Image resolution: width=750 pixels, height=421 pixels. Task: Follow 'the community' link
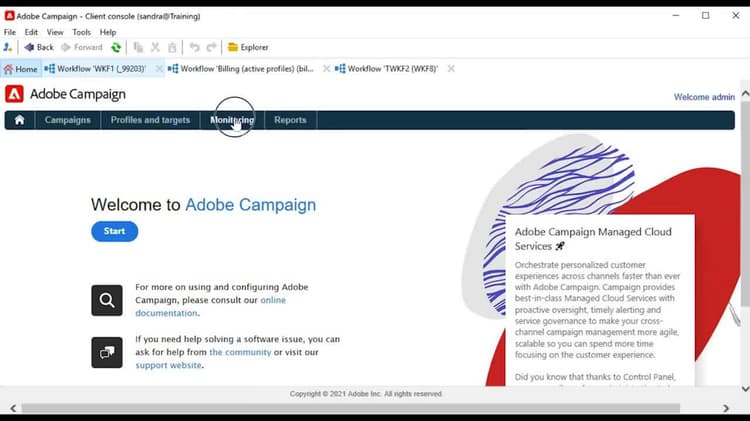pyautogui.click(x=240, y=352)
